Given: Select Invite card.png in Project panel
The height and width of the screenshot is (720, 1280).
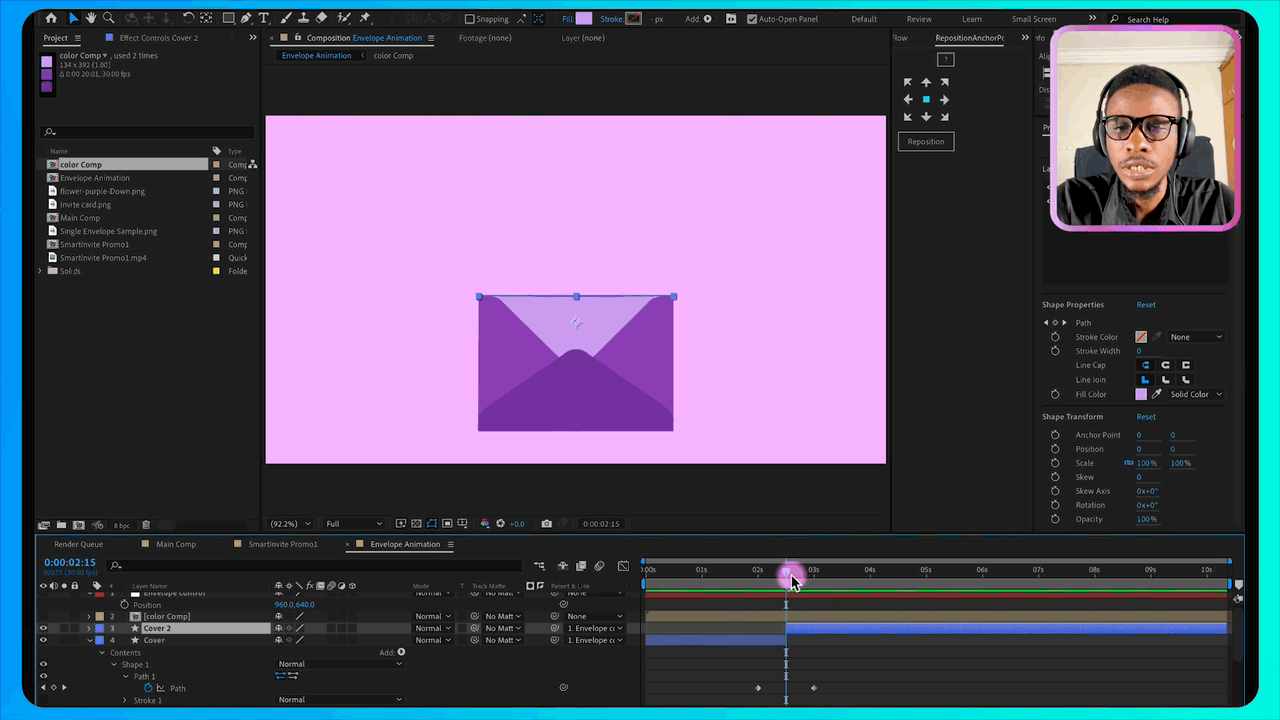Looking at the screenshot, I should pyautogui.click(x=85, y=204).
